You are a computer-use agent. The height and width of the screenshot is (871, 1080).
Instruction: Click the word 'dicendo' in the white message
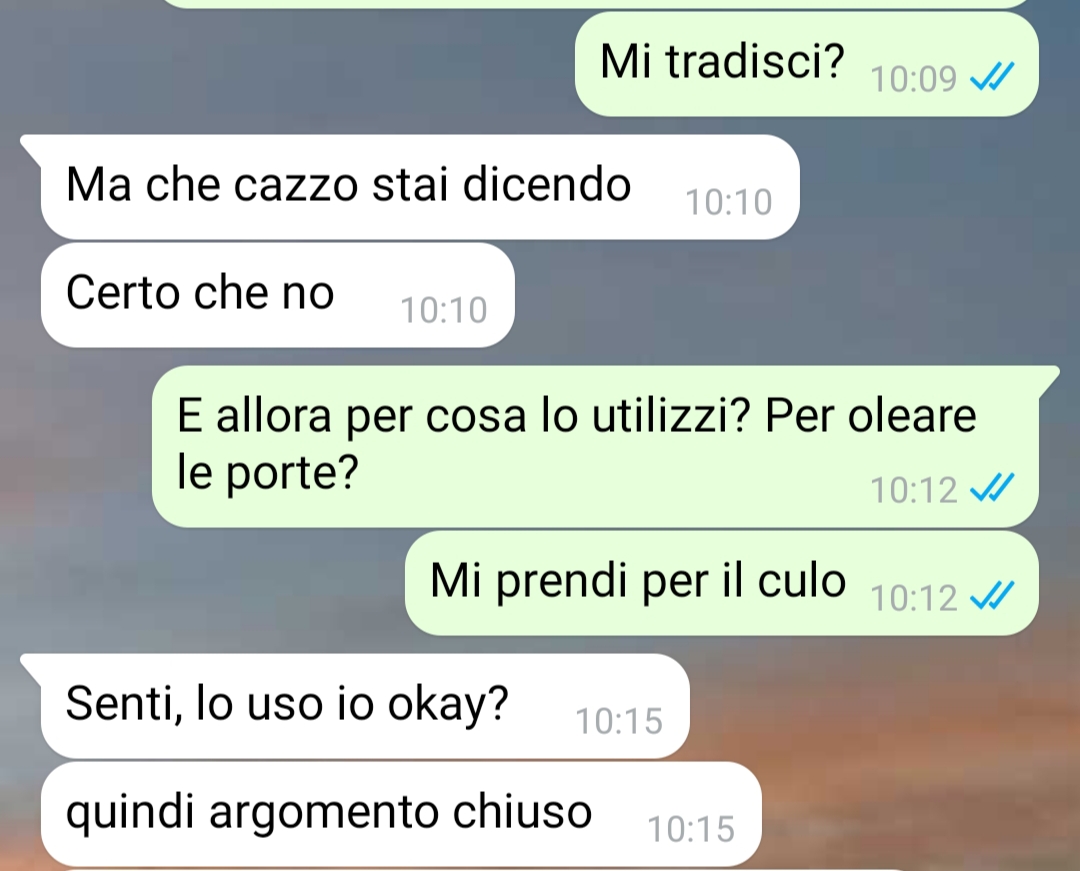tap(547, 185)
